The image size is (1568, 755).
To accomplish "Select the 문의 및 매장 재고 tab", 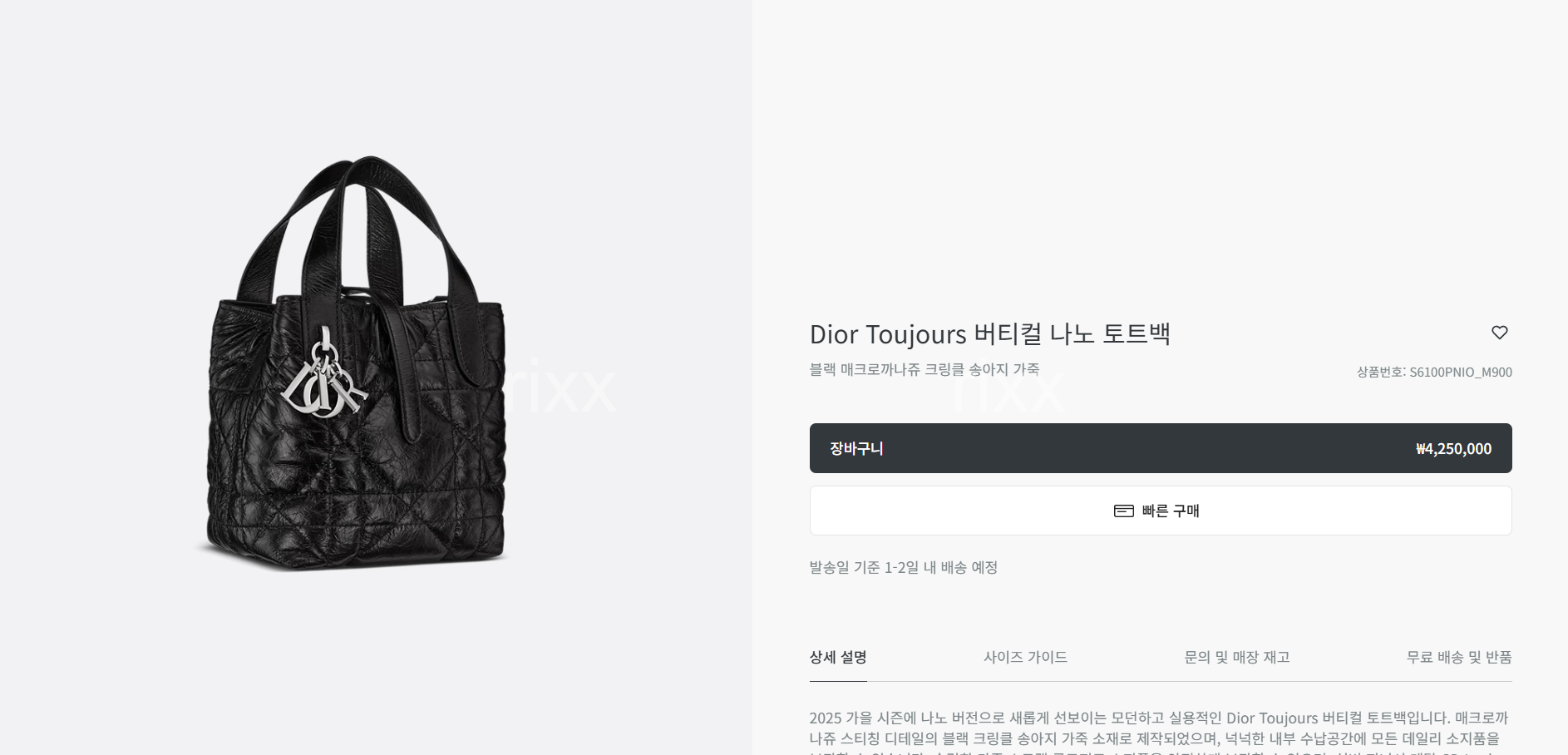I will point(1236,657).
